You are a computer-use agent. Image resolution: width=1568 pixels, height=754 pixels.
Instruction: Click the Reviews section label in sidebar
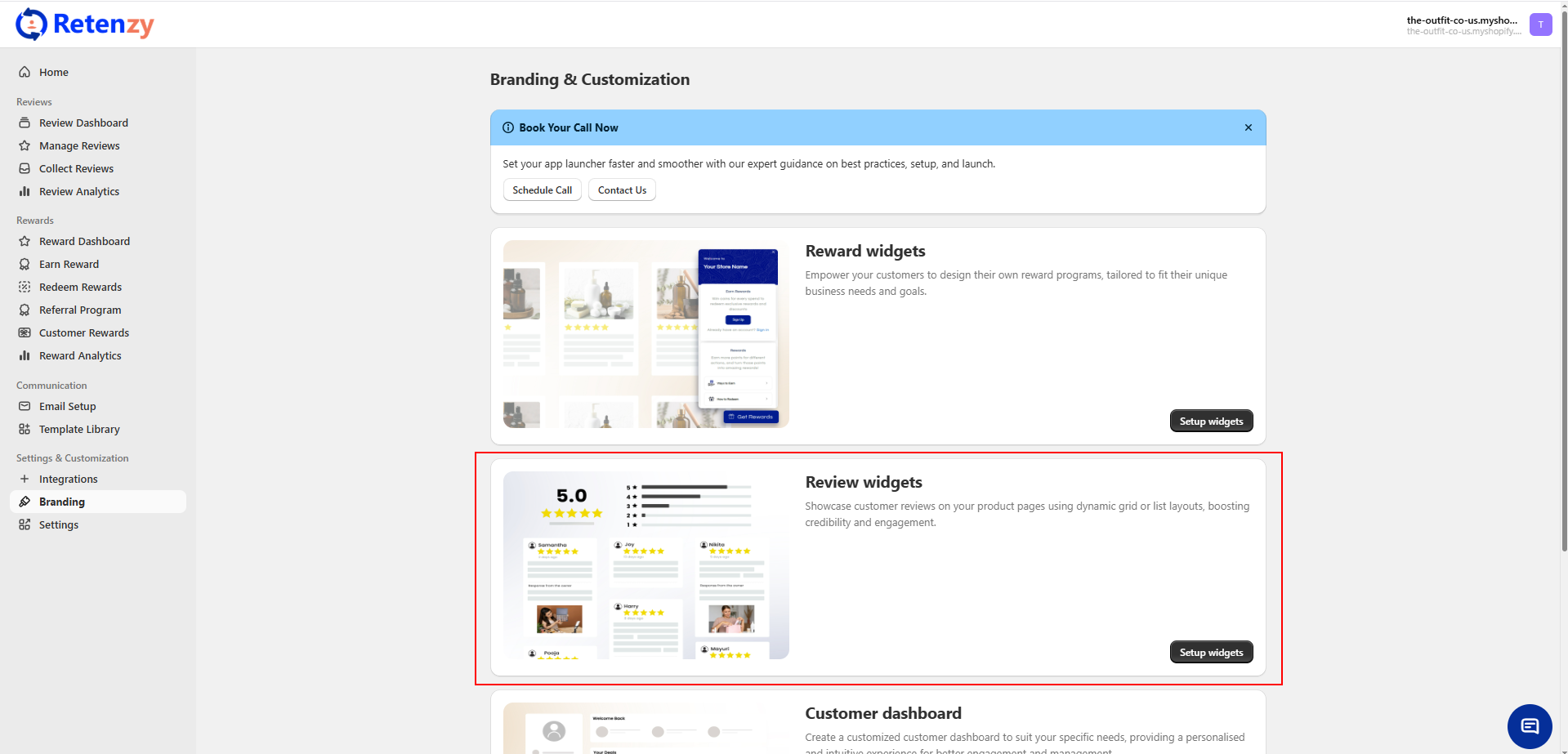point(34,102)
